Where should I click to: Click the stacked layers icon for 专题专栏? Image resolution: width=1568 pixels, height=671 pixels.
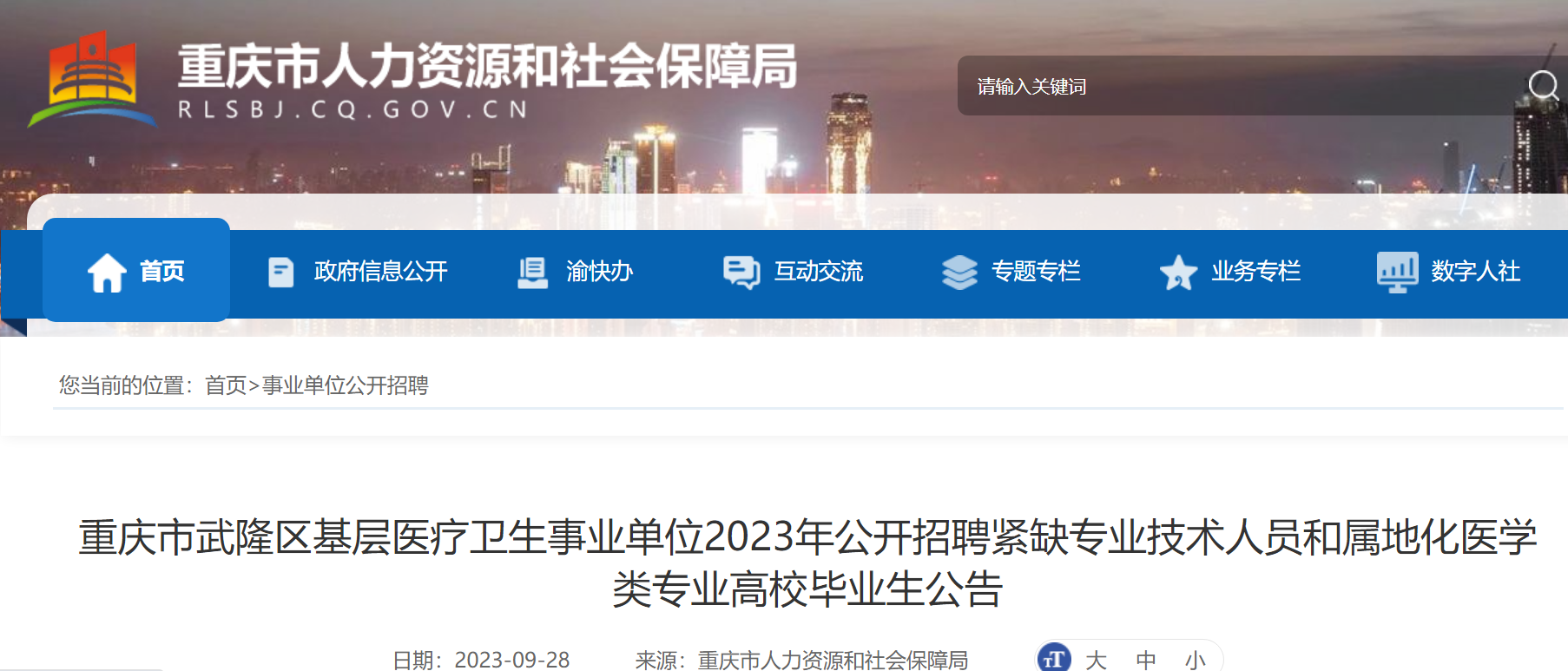click(x=959, y=273)
